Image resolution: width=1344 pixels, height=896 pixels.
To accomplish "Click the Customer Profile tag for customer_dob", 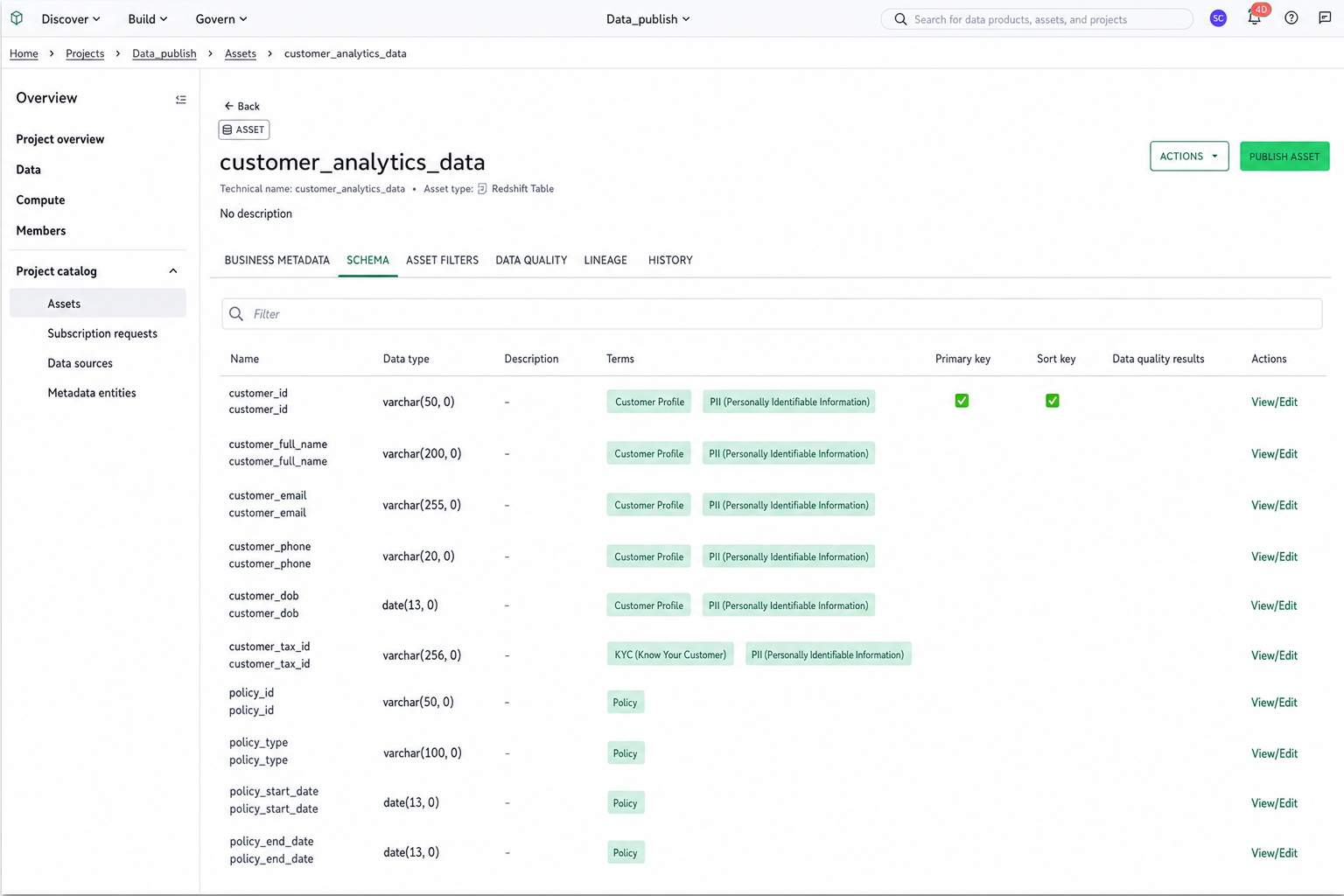I will [648, 605].
